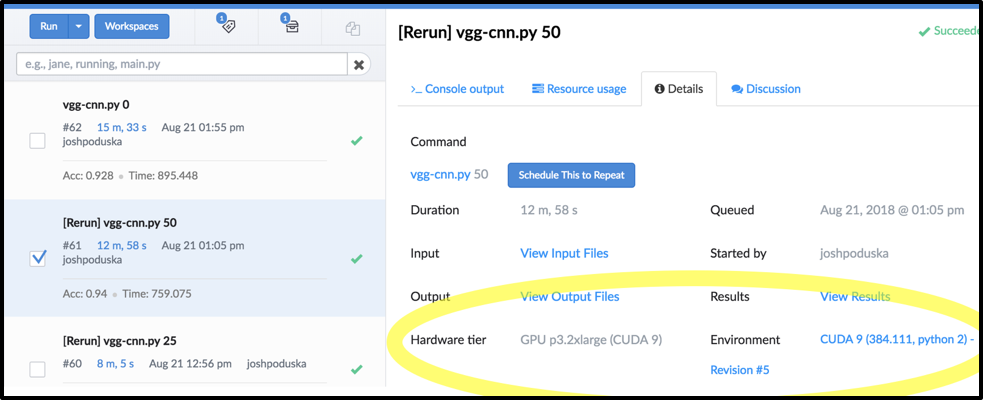This screenshot has width=983, height=400.
Task: Click the 15 m, 33 s duration link
Action: point(122,127)
